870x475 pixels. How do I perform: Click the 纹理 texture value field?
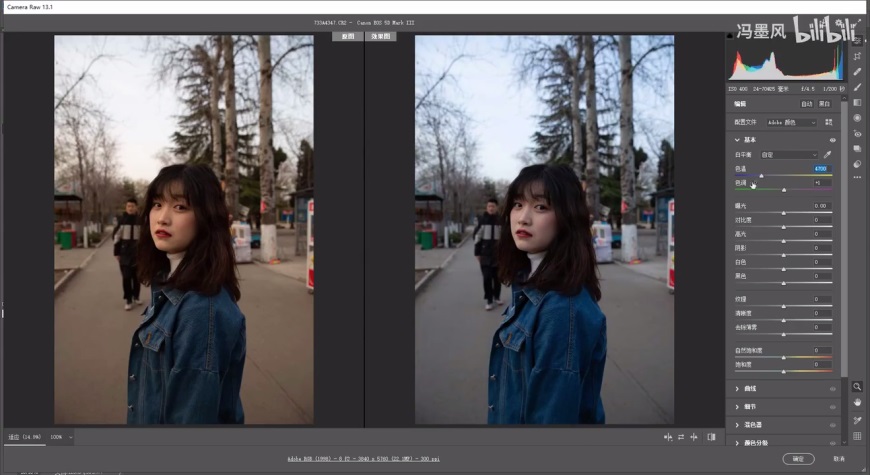tap(822, 299)
